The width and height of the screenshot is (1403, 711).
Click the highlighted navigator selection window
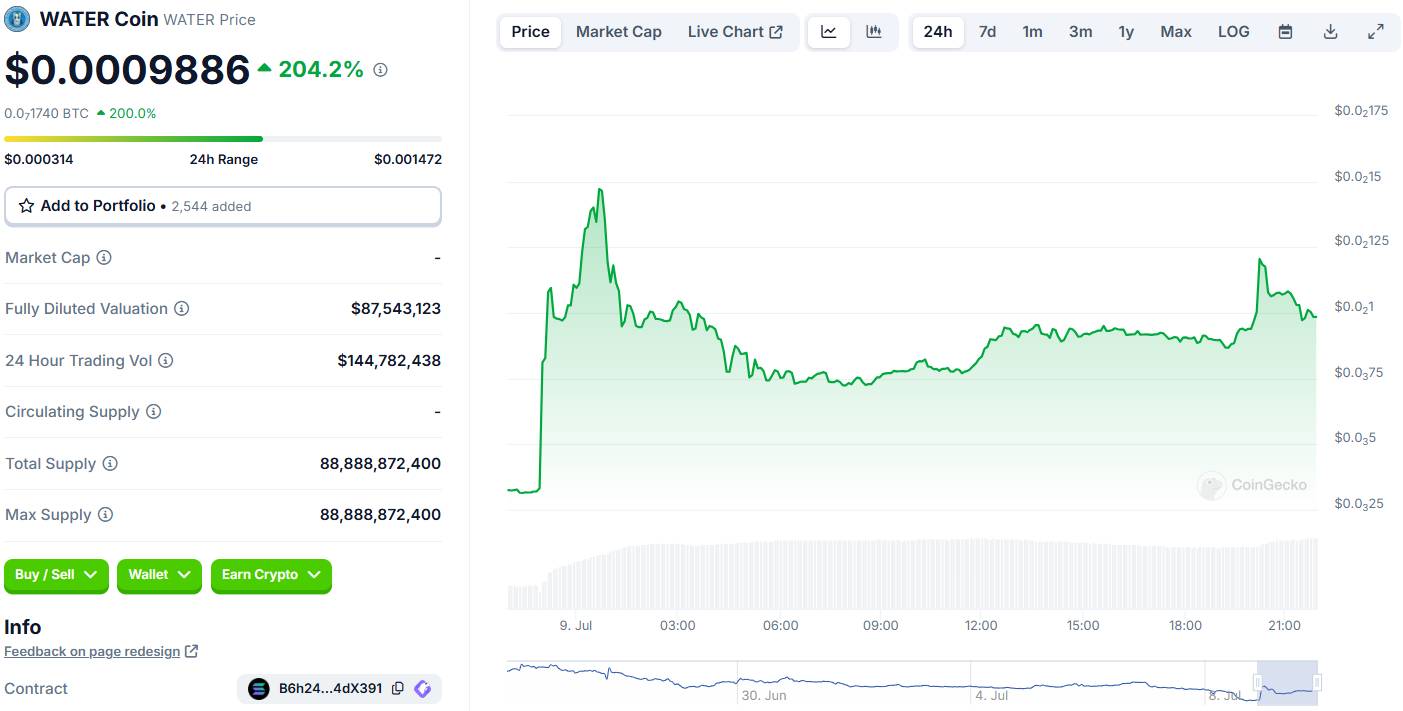(1288, 683)
